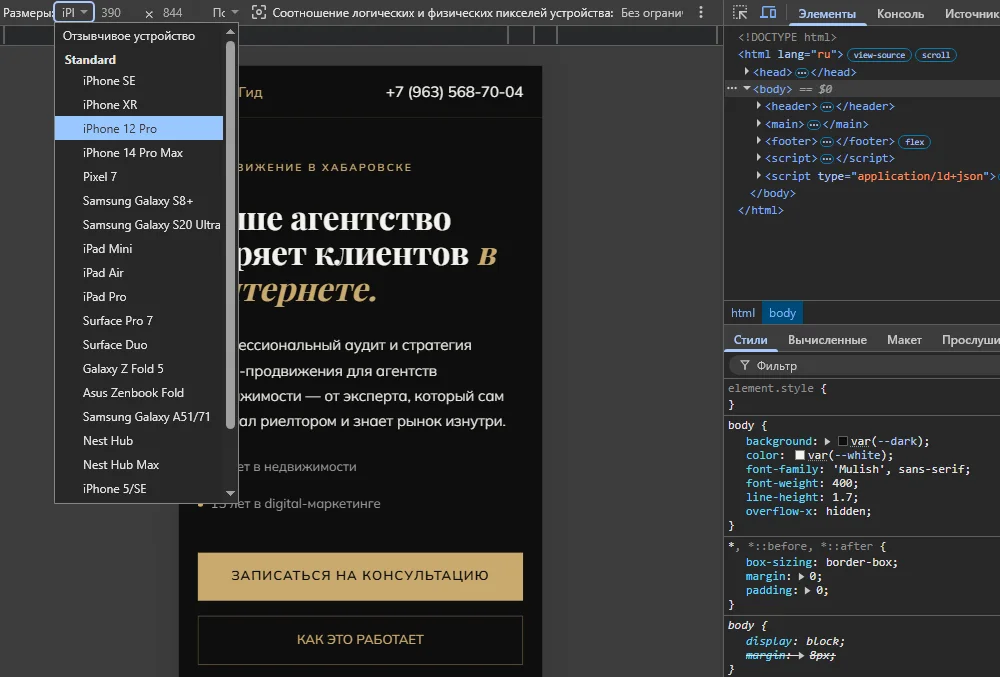Click phone number +7 (963) 568-70-04
The image size is (1000, 677).
point(454,92)
